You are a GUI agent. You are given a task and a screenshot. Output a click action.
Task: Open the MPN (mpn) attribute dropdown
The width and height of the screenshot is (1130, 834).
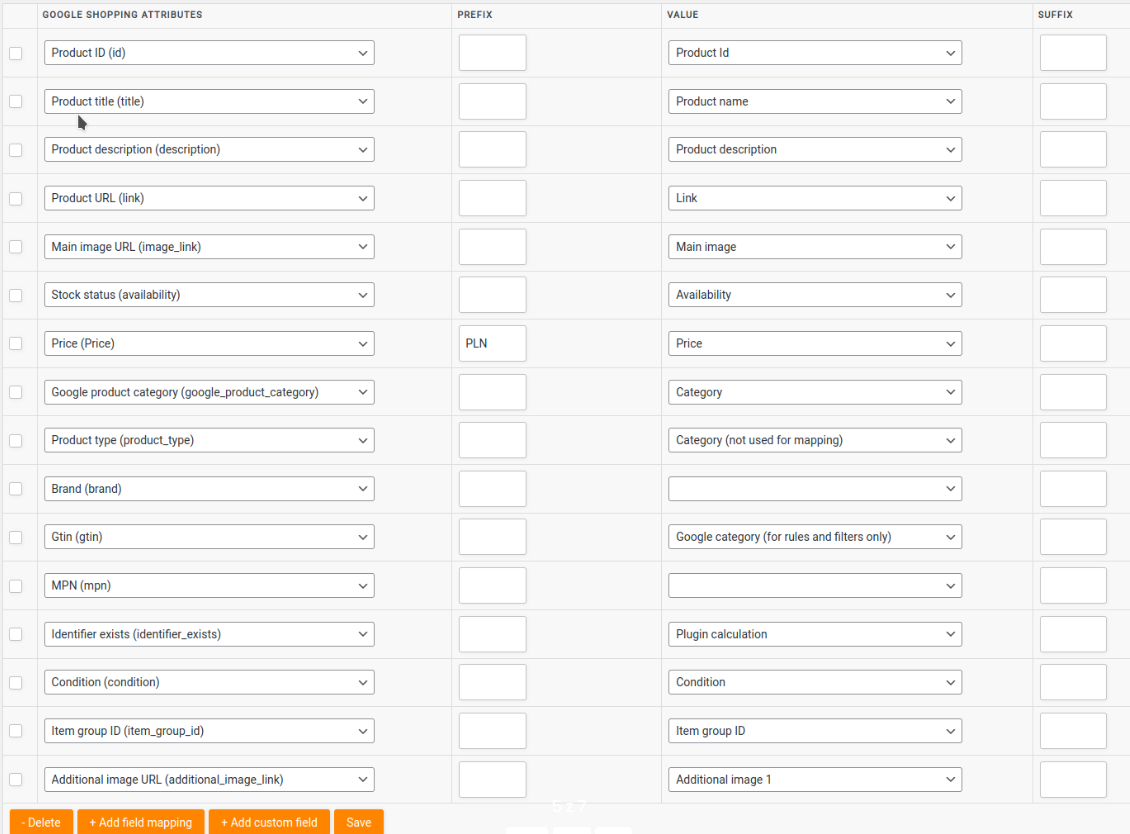(x=209, y=585)
